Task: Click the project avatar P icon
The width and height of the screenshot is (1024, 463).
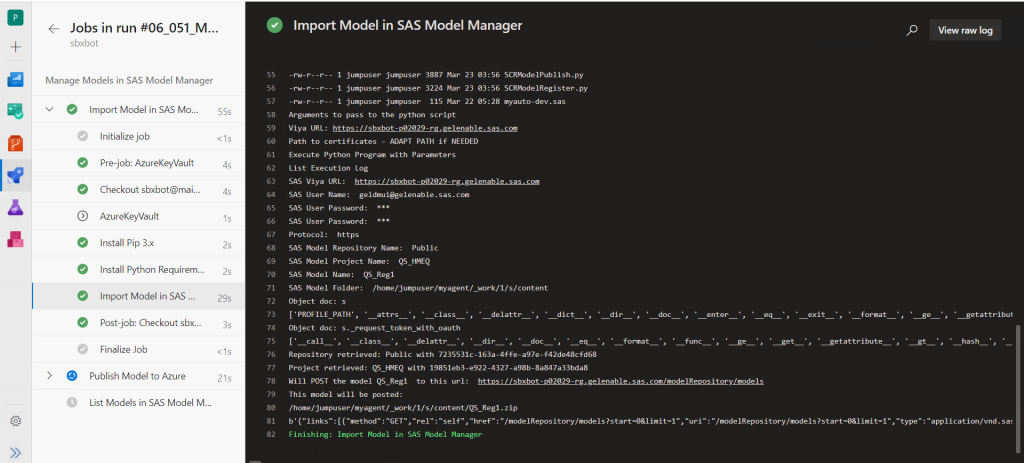Action: click(x=15, y=16)
